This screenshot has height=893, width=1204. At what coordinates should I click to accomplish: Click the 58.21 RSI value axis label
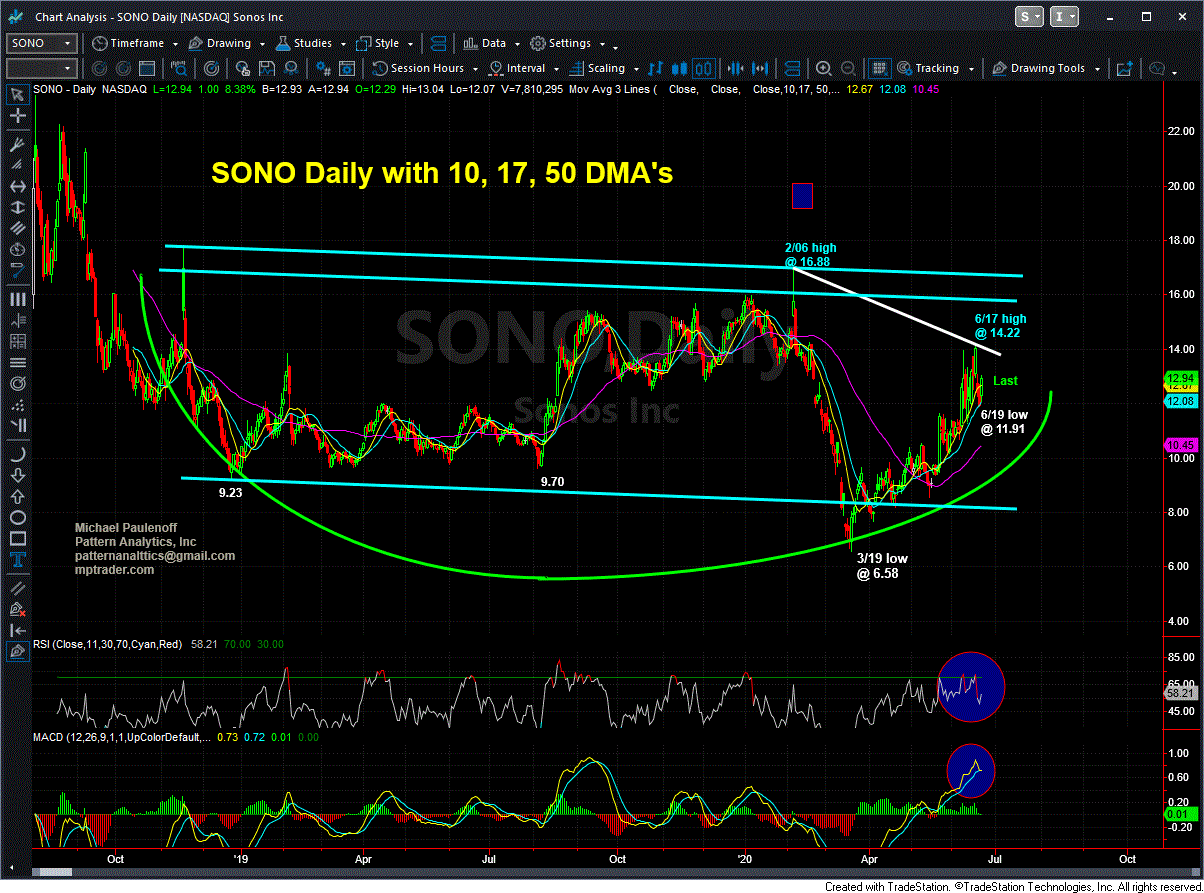point(1180,692)
